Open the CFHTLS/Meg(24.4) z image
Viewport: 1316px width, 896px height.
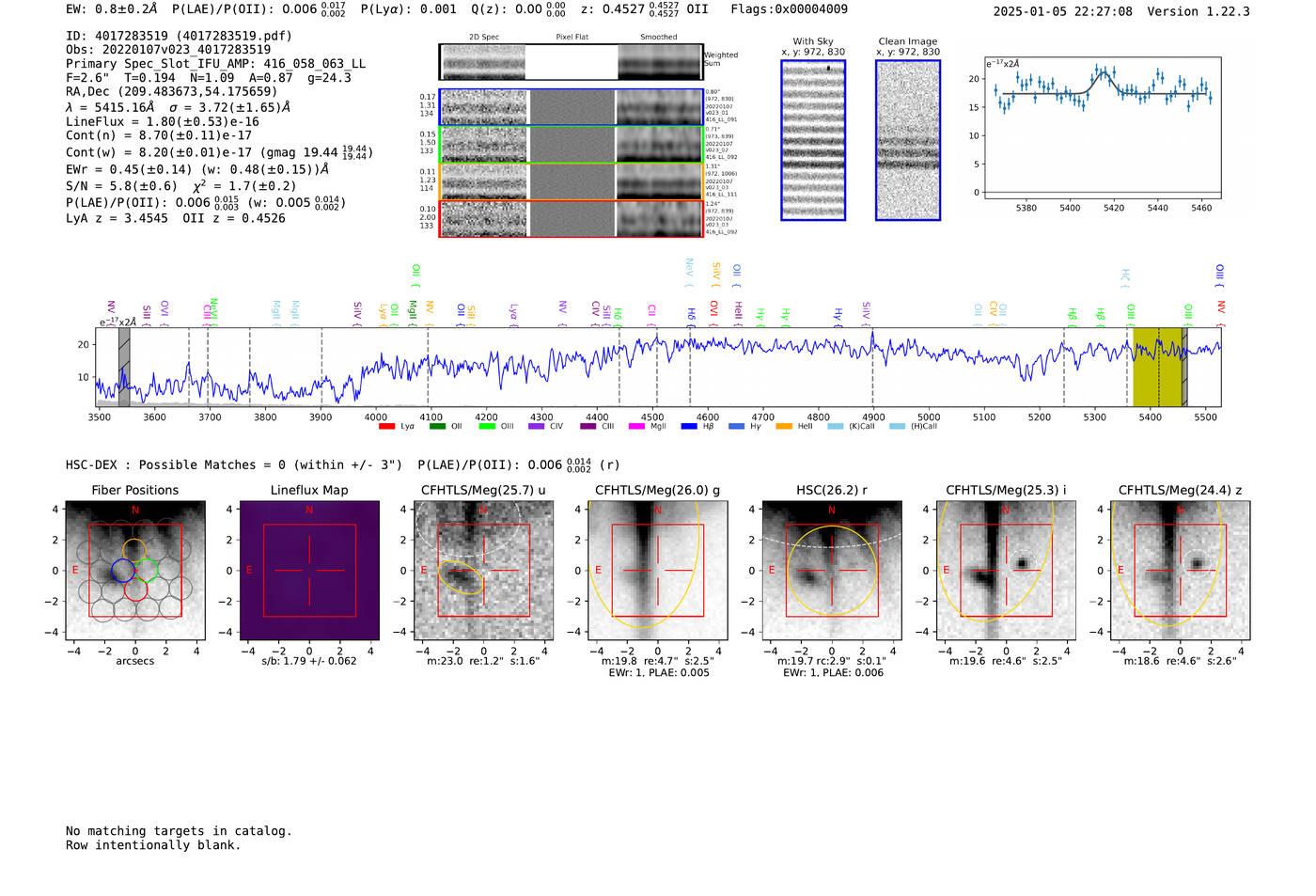1180,571
